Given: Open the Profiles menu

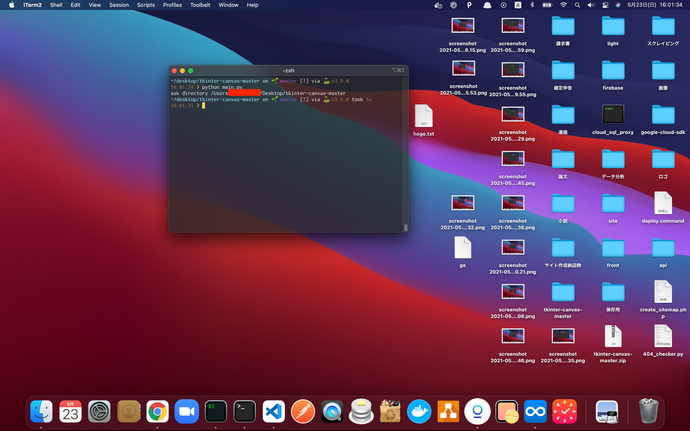Looking at the screenshot, I should click(x=172, y=5).
